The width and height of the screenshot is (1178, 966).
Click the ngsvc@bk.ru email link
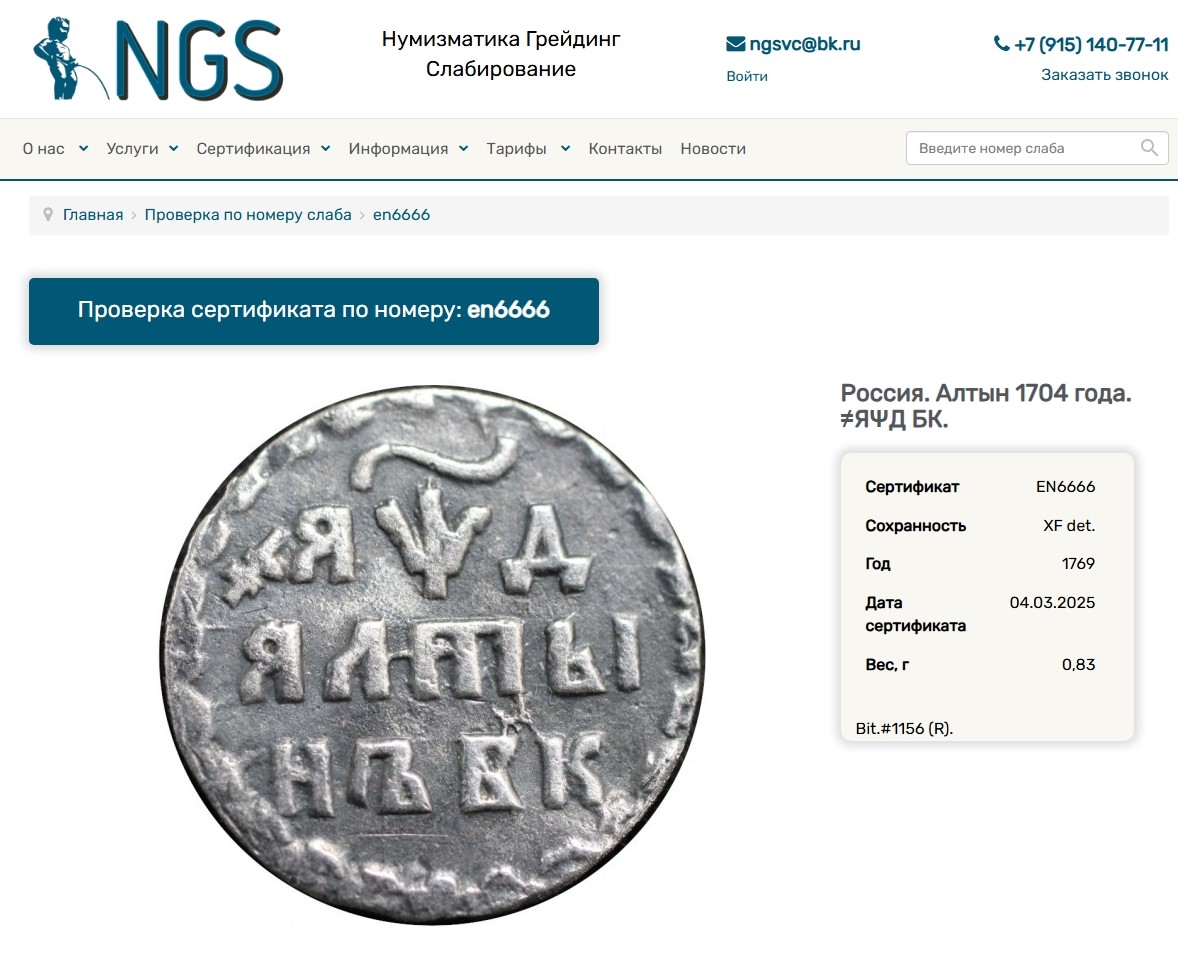pyautogui.click(x=805, y=44)
